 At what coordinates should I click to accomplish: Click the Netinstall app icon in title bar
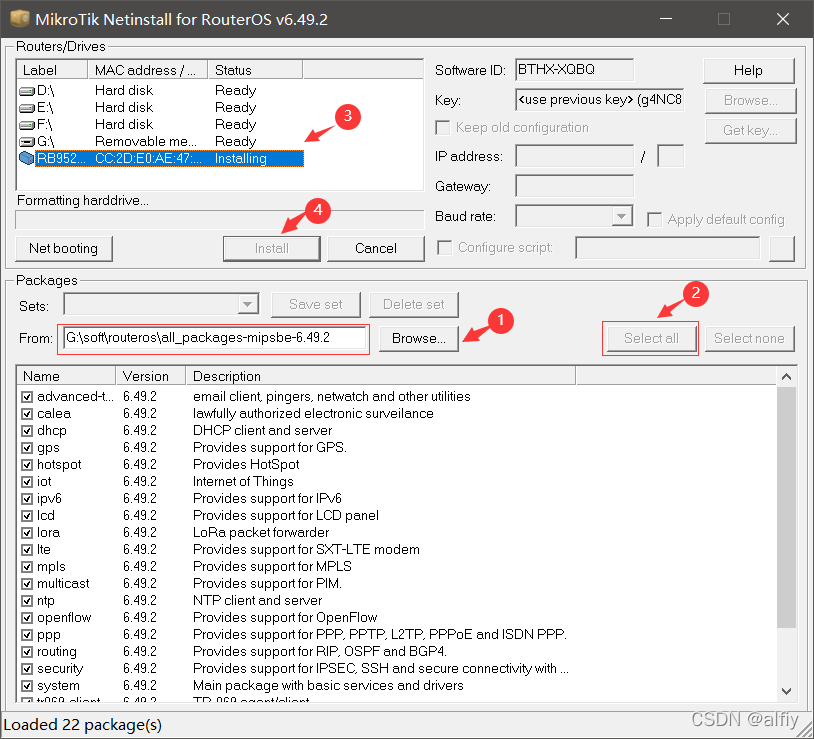(20, 19)
